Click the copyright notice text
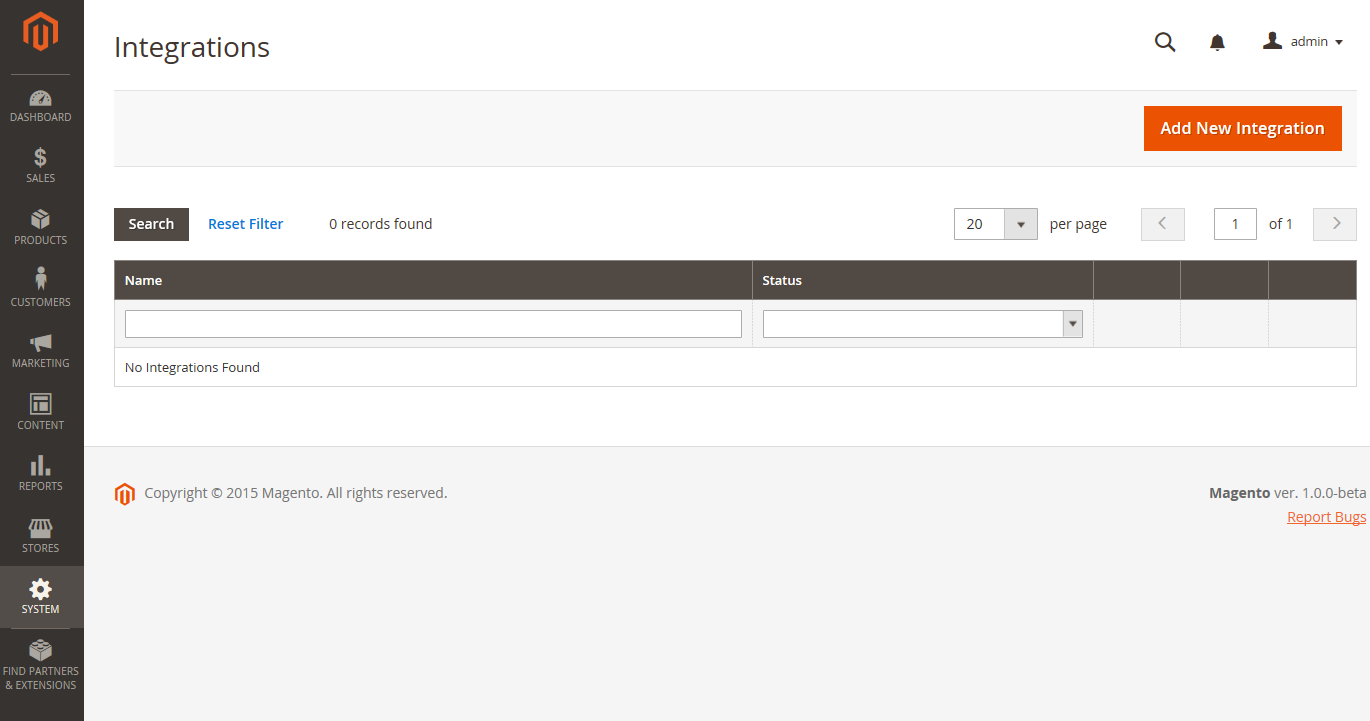1370x721 pixels. (x=296, y=493)
